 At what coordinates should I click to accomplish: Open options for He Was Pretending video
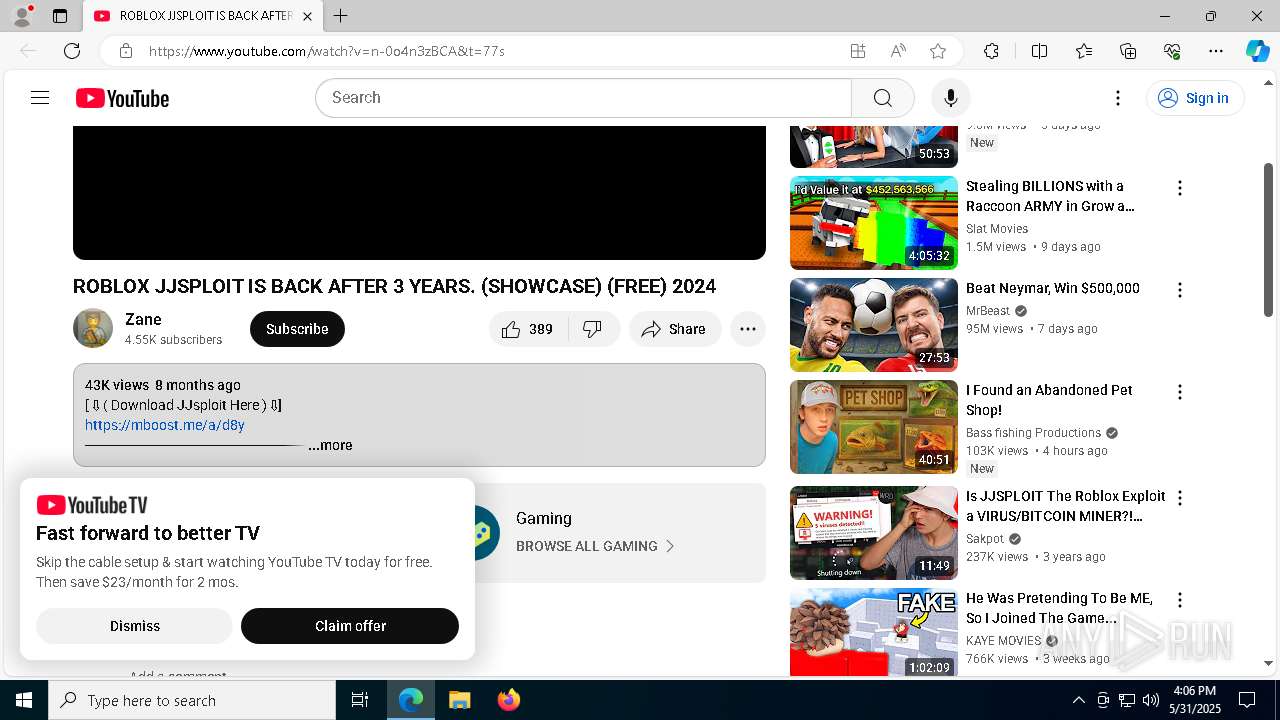(1180, 600)
